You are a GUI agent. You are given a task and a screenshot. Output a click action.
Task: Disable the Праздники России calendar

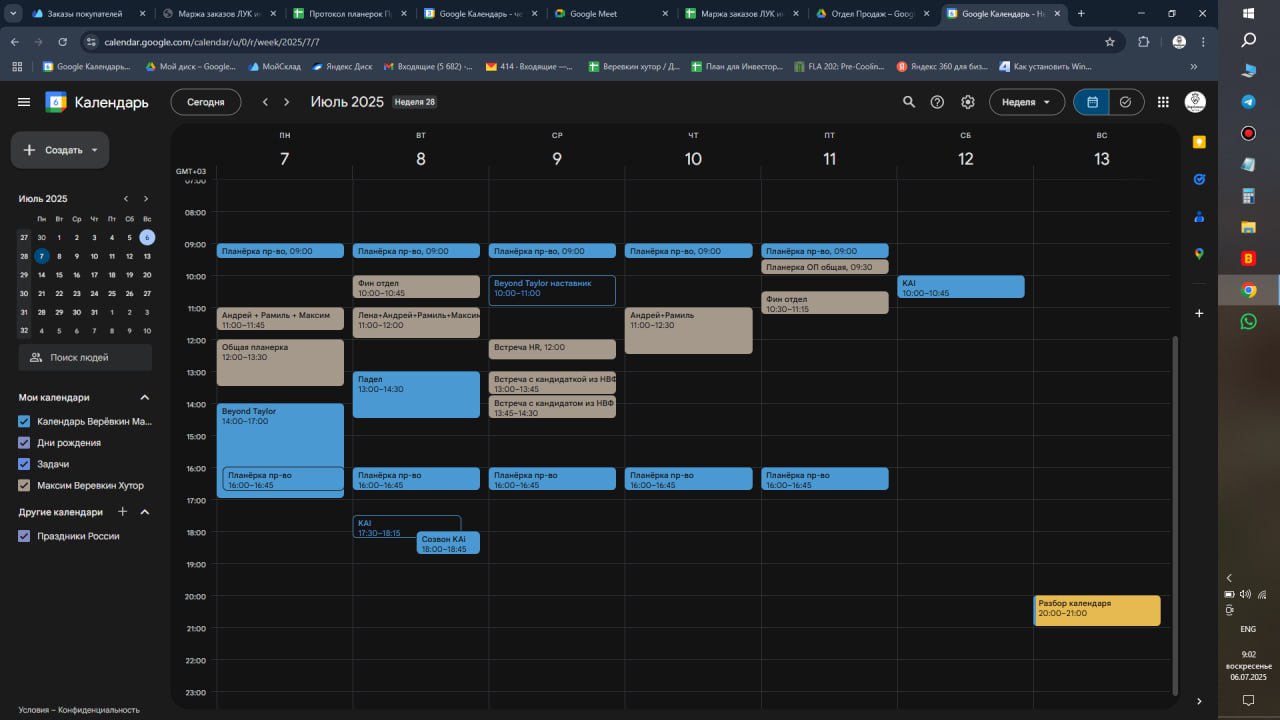click(x=25, y=536)
